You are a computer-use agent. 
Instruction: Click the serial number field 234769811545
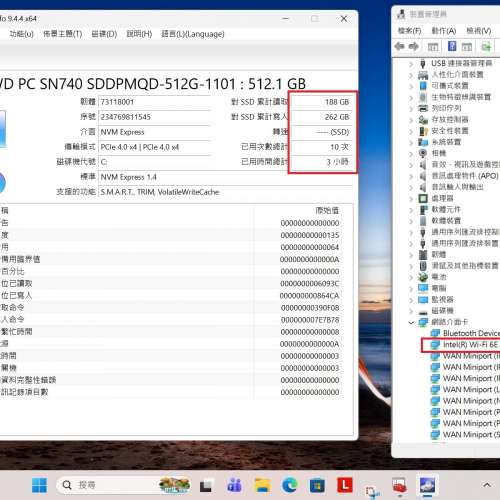click(x=155, y=117)
